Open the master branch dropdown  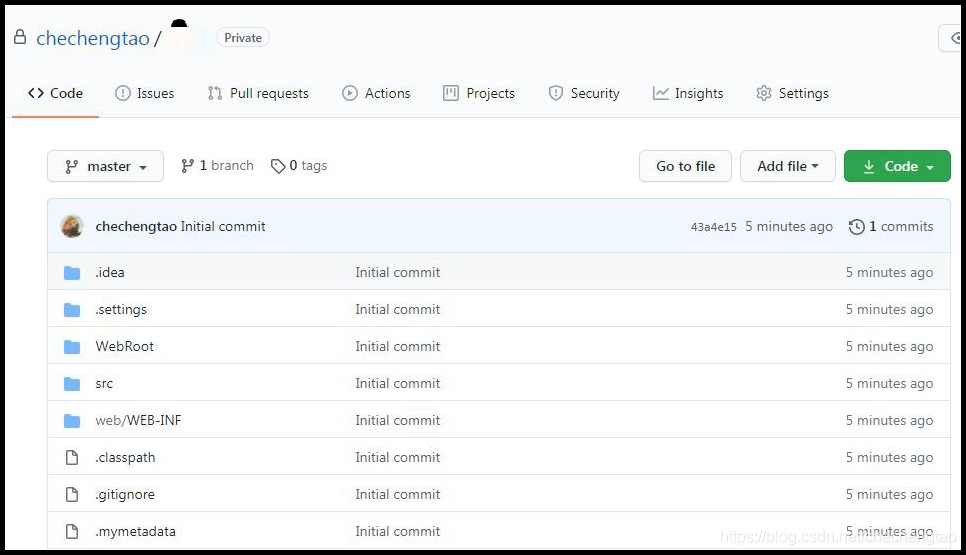[105, 166]
